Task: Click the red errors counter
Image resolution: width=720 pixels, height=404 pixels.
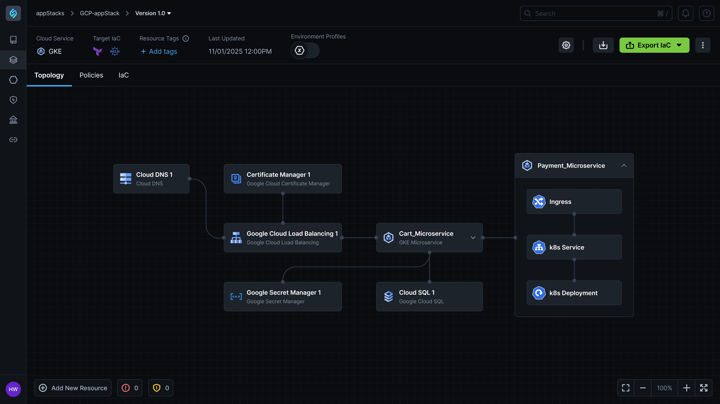Action: coord(130,388)
